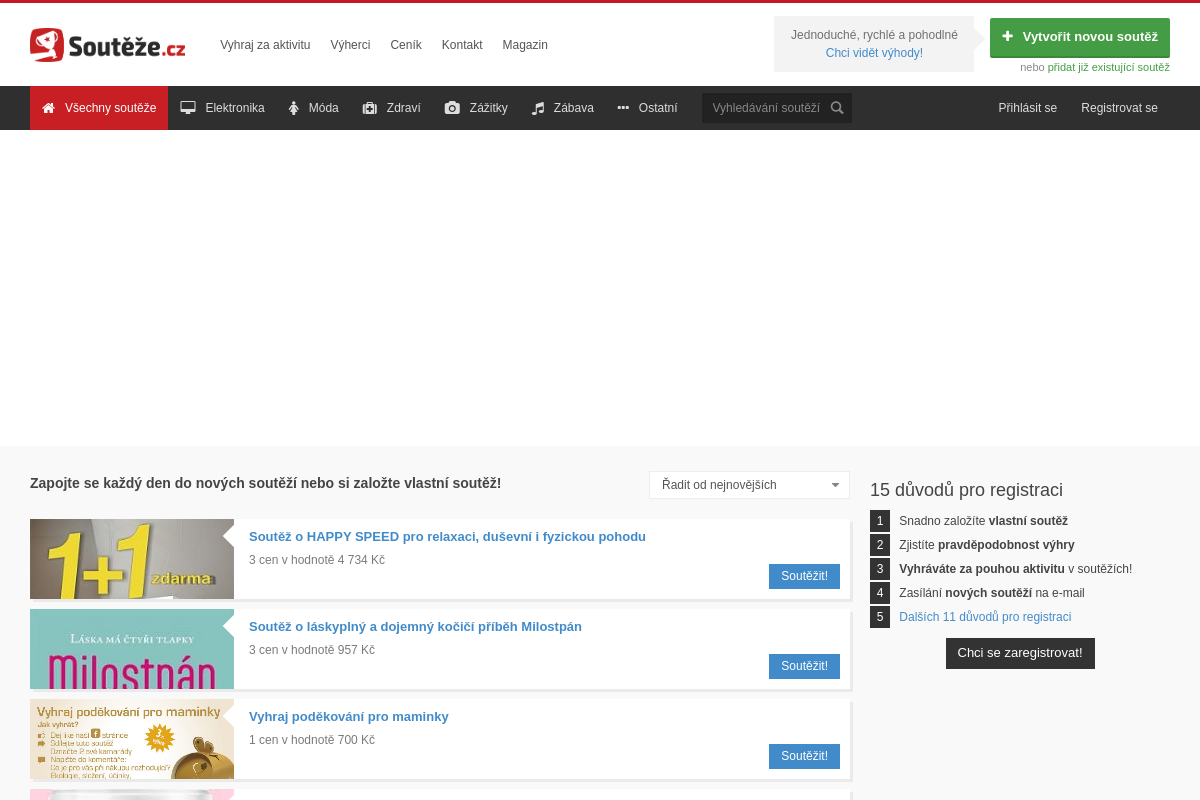Open the Řadit od nejnovějších sort dropdown
This screenshot has height=800, width=1200.
pyautogui.click(x=749, y=485)
